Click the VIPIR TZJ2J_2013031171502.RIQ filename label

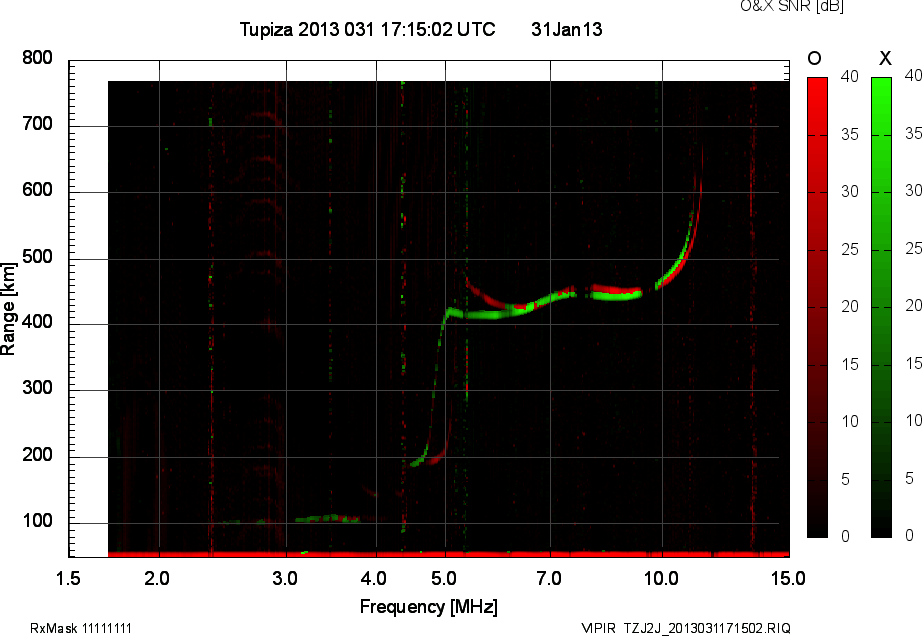[x=686, y=628]
